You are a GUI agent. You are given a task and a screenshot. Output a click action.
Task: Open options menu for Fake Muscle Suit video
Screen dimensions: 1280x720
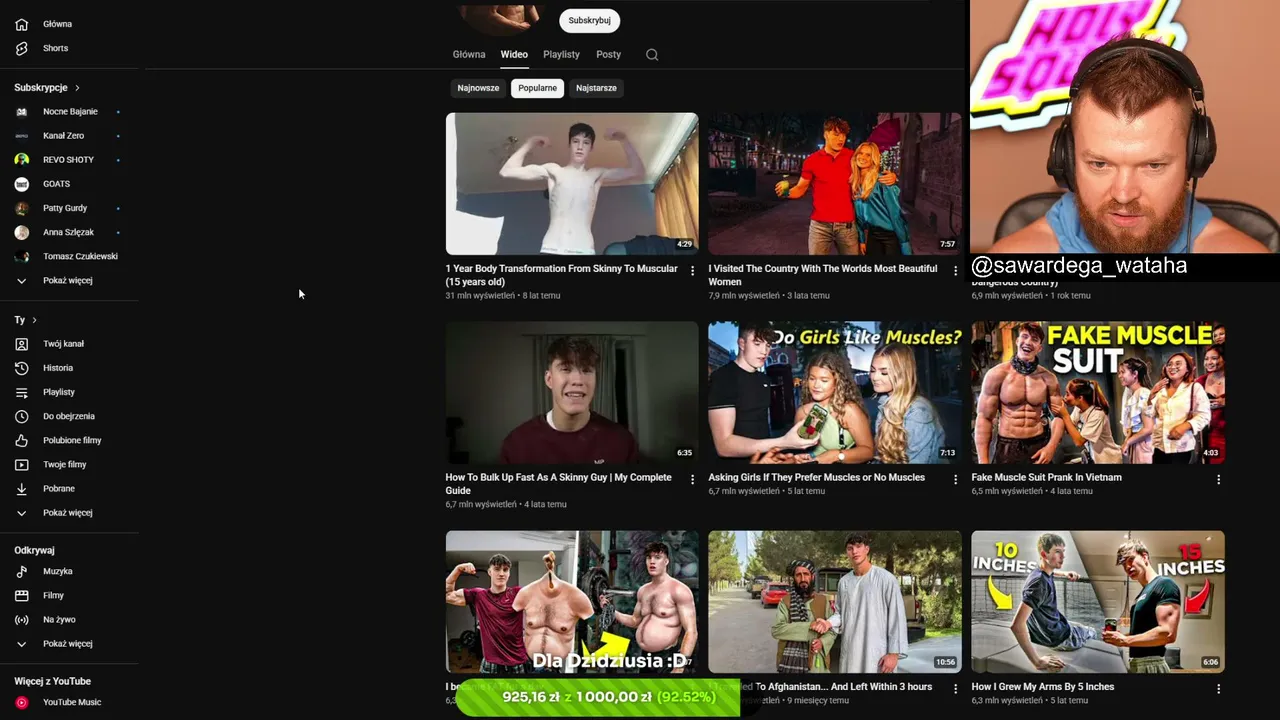pyautogui.click(x=1218, y=480)
